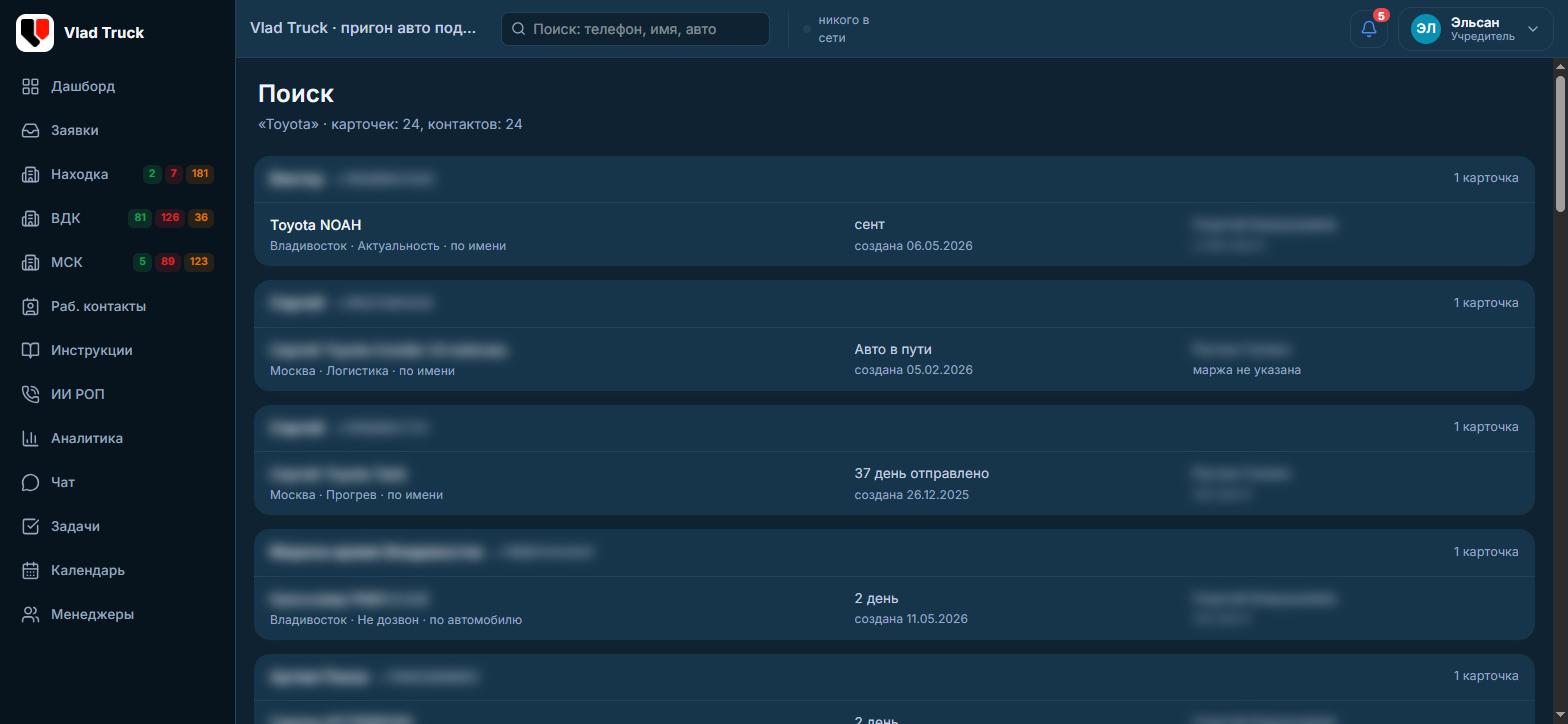Viewport: 1568px width, 724px height.
Task: Click the Менеджеры people icon
Action: pos(31,615)
